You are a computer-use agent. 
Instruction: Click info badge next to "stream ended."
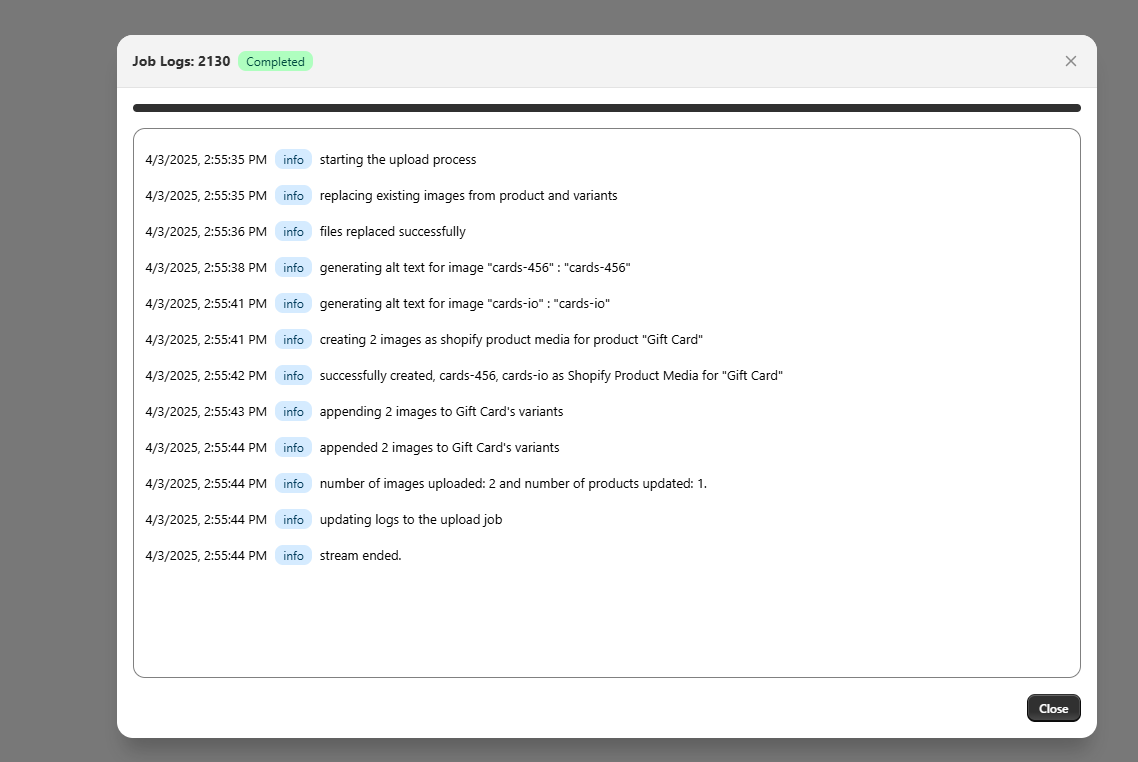pyautogui.click(x=293, y=556)
